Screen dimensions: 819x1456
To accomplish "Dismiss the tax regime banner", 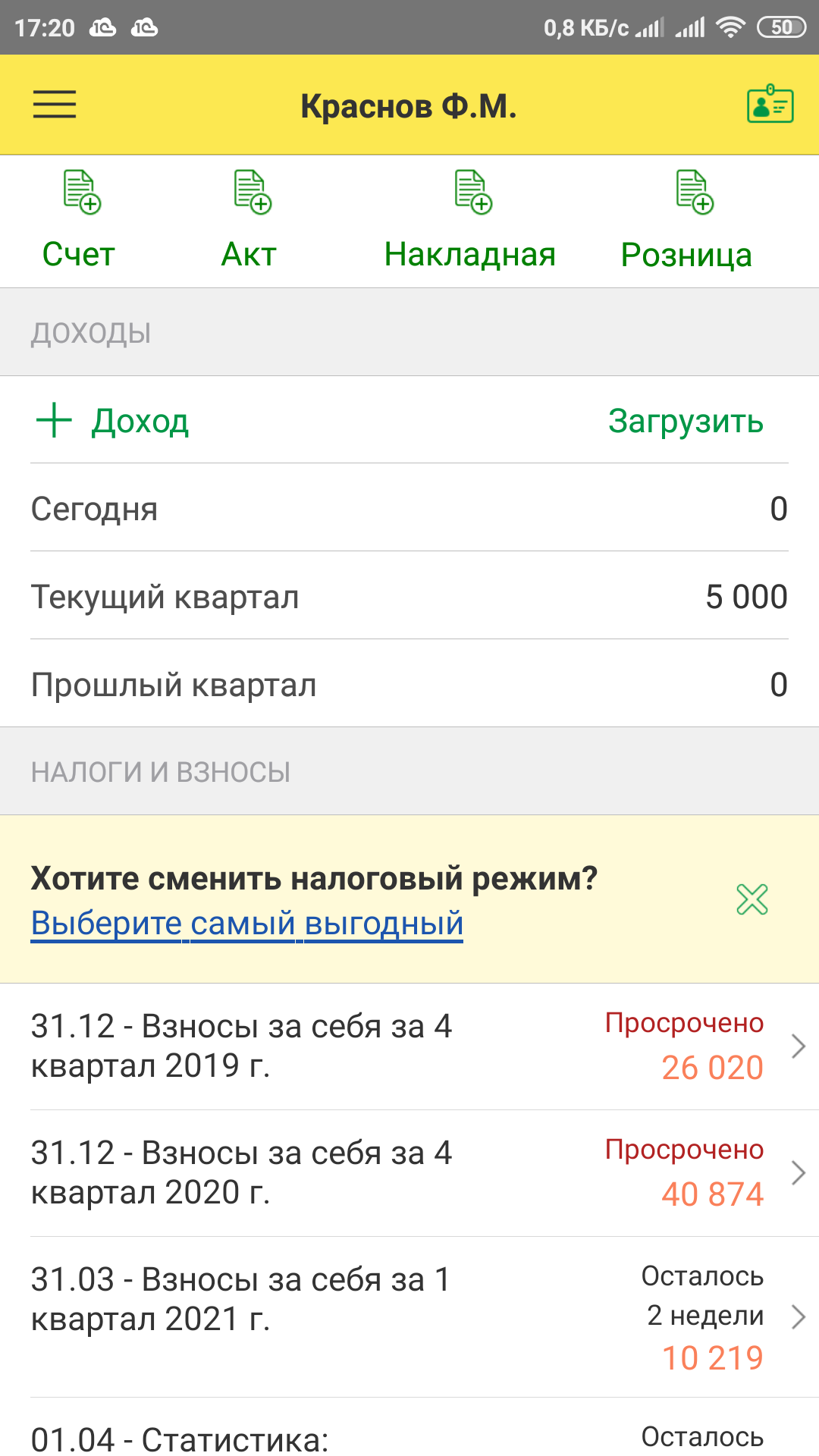I will pos(752,899).
